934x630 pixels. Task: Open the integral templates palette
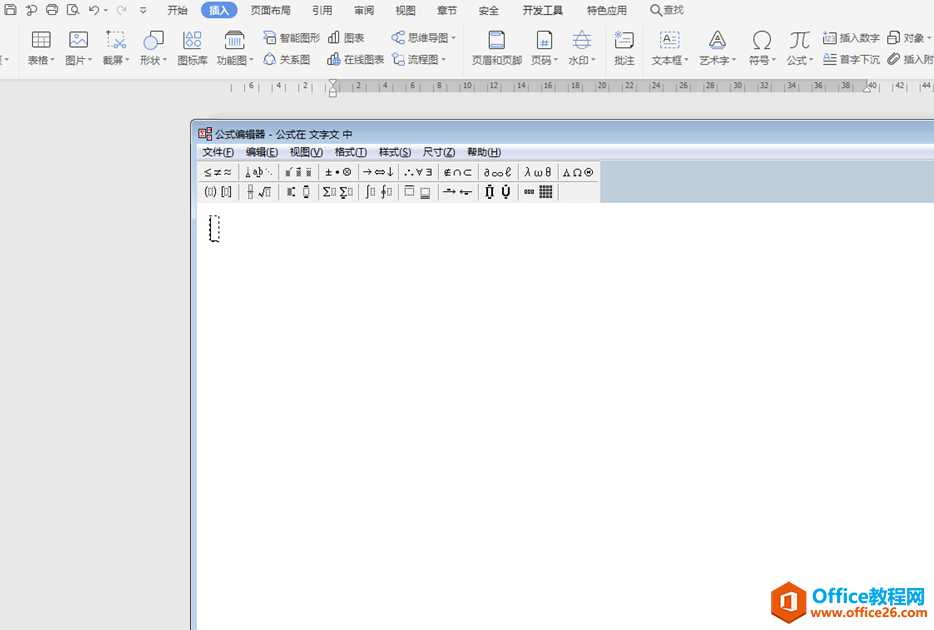tap(378, 192)
